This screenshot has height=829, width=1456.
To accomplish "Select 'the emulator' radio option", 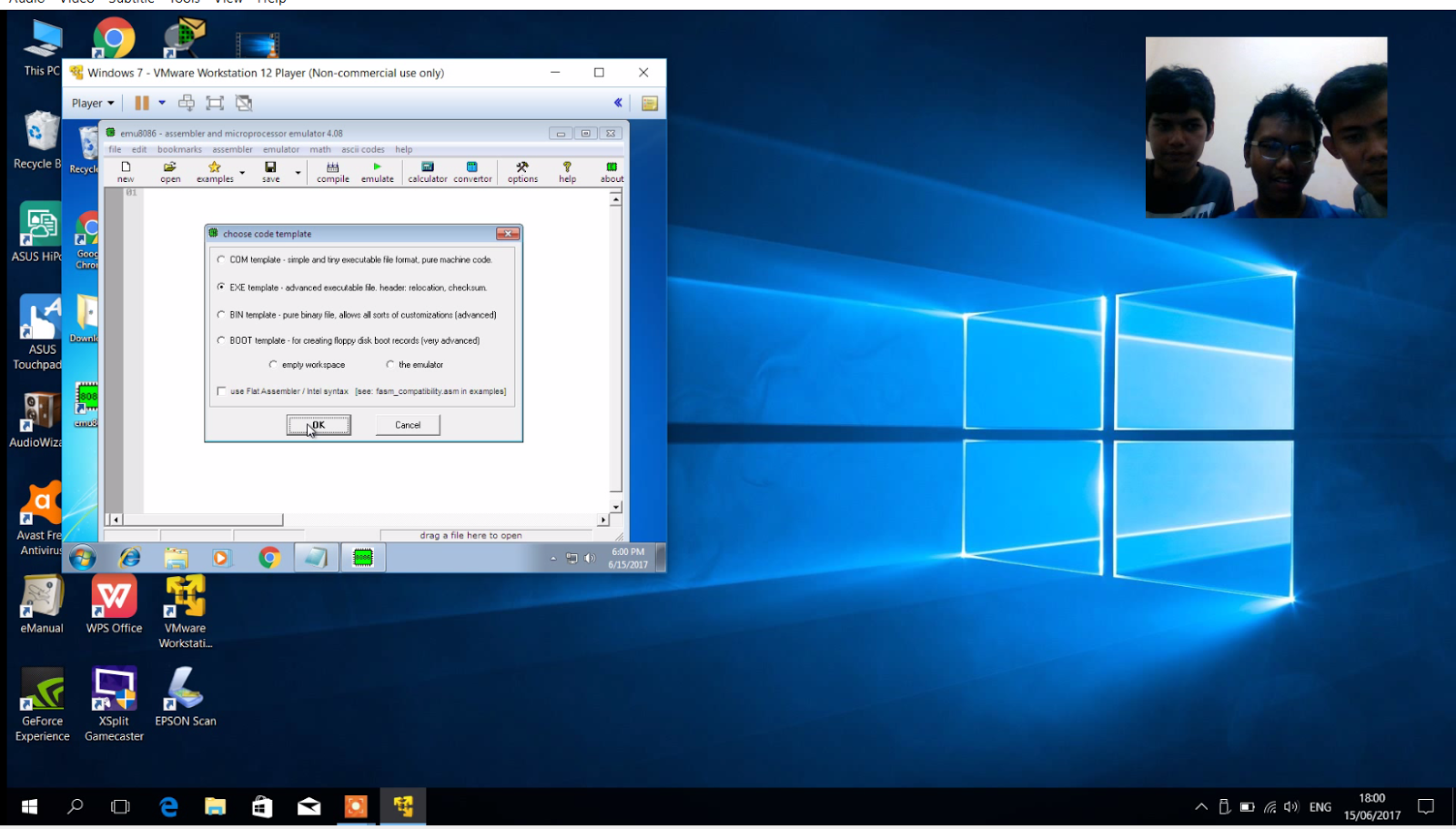I will (390, 364).
